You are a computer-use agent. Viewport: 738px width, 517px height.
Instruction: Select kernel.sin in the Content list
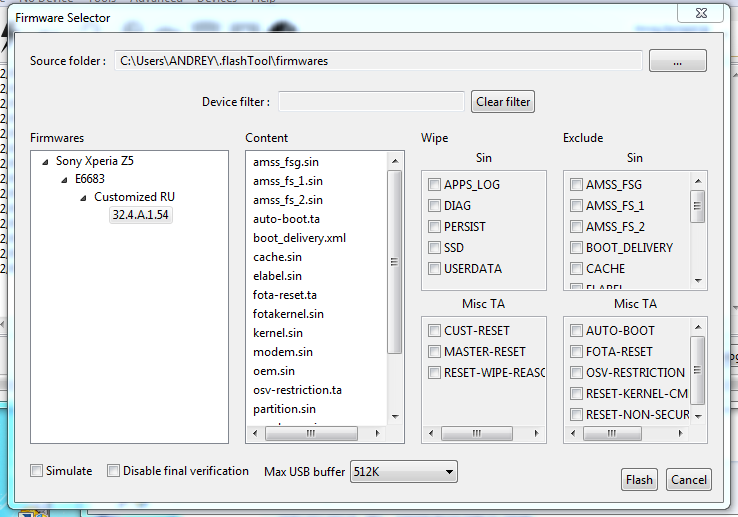(278, 333)
